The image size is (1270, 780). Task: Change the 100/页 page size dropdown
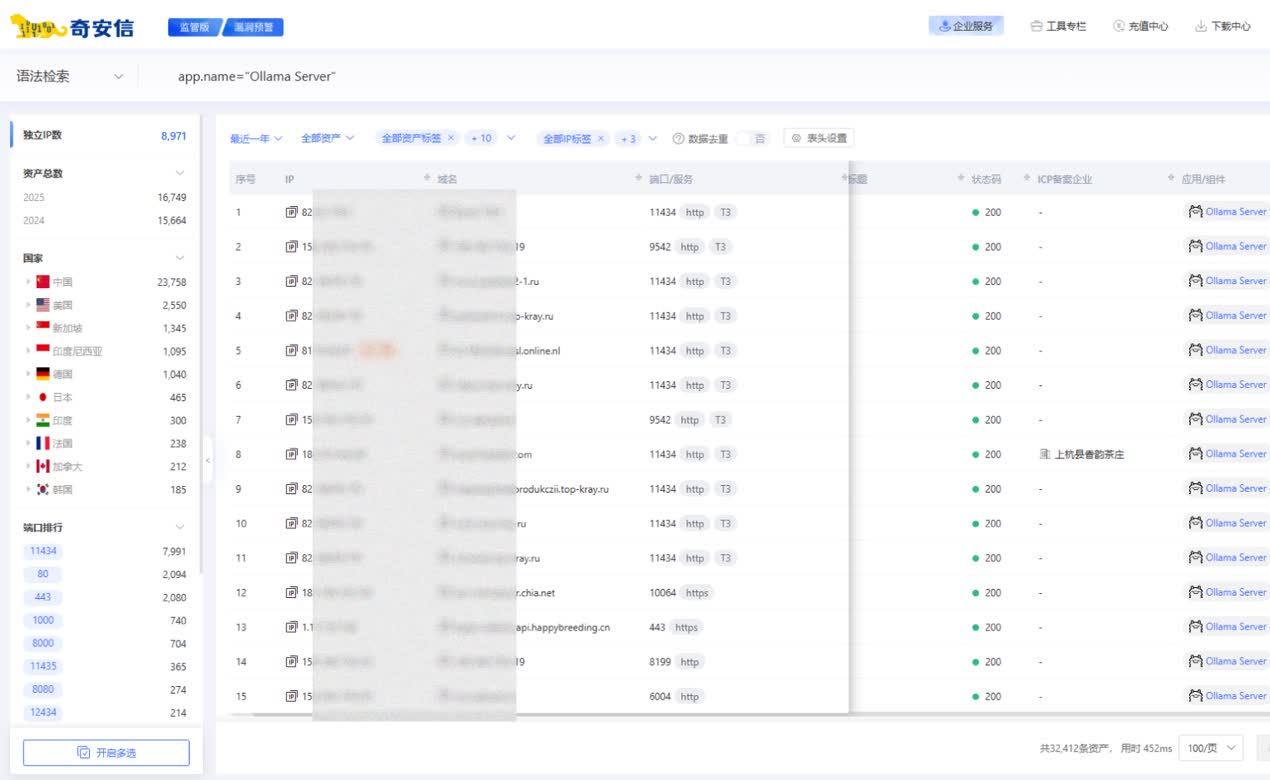click(x=1210, y=748)
